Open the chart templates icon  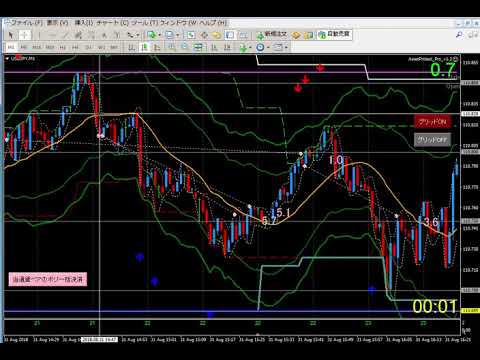click(278, 47)
